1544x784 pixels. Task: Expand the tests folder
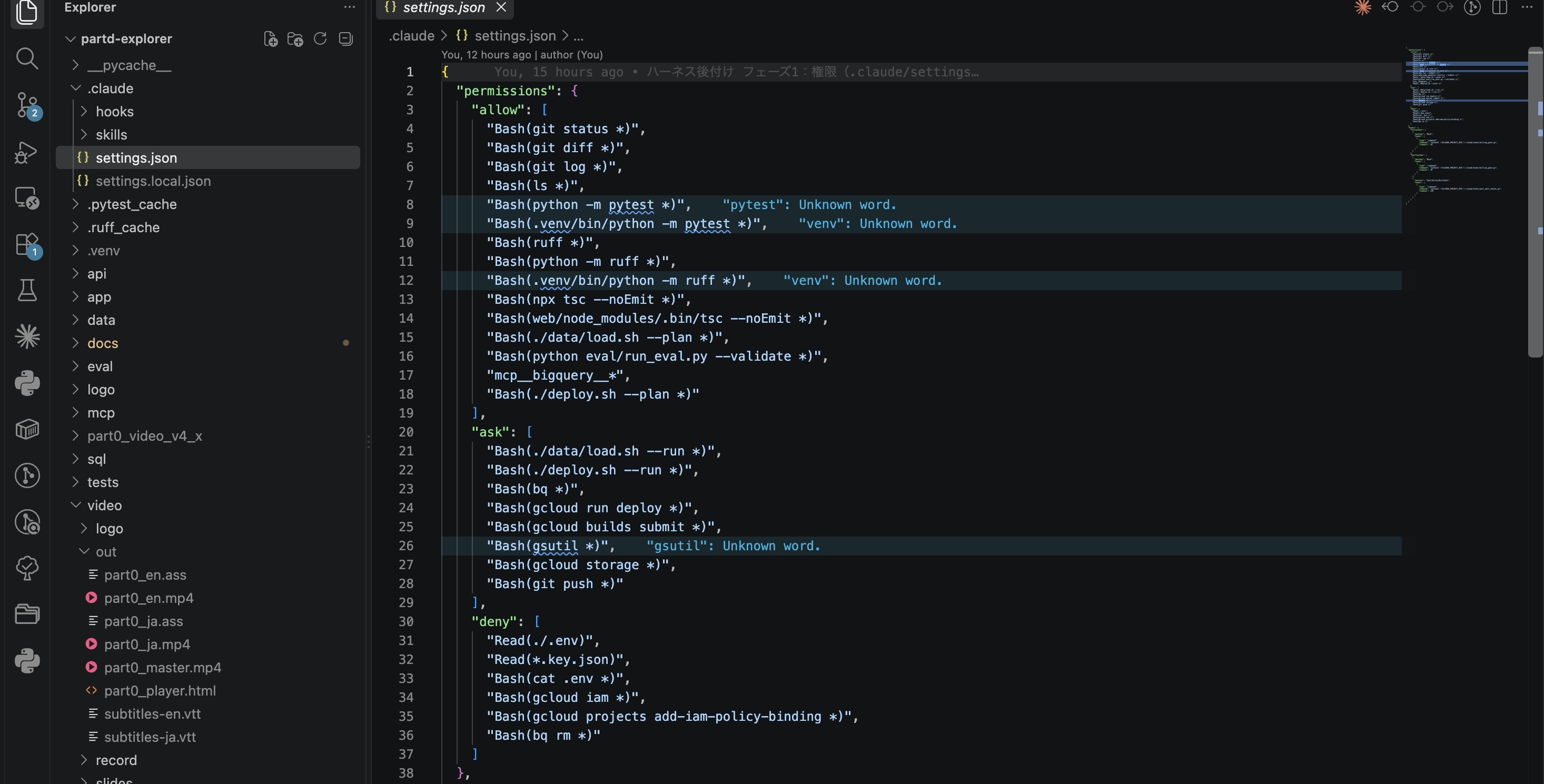tap(75, 482)
